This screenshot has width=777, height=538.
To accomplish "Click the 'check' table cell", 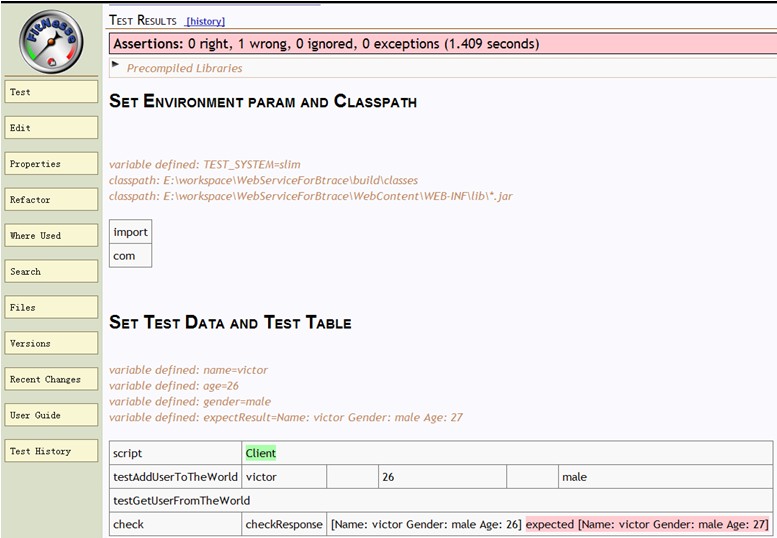I will (175, 524).
